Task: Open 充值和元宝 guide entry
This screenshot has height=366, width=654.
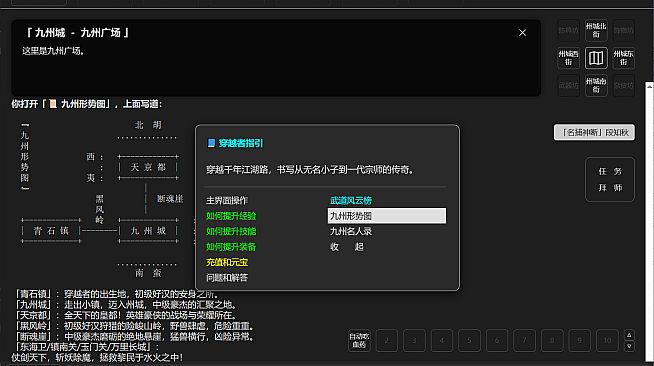Action: click(227, 262)
